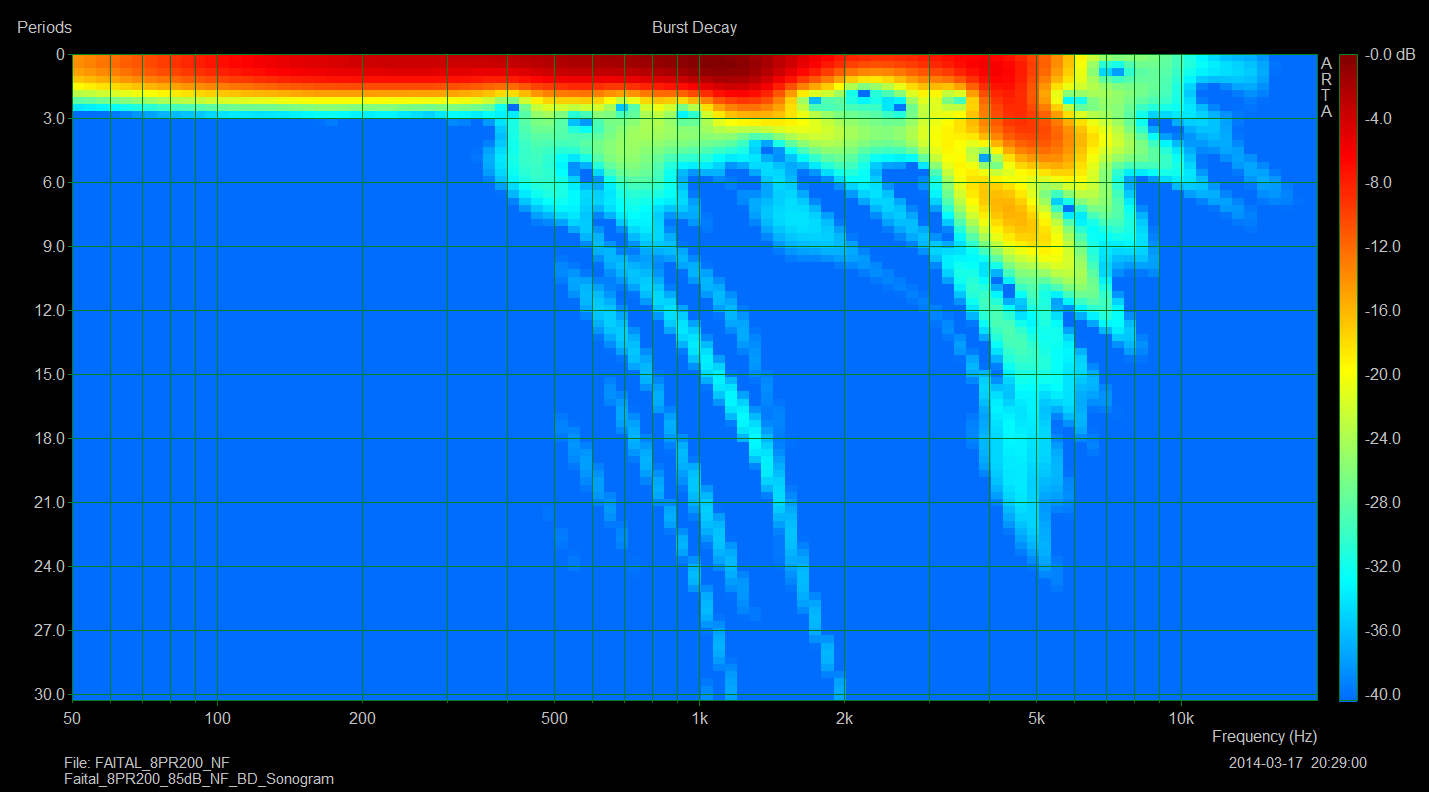Screen dimensions: 1429x792
Task: Select the "-40.0" color scale label
Action: (x=1381, y=695)
